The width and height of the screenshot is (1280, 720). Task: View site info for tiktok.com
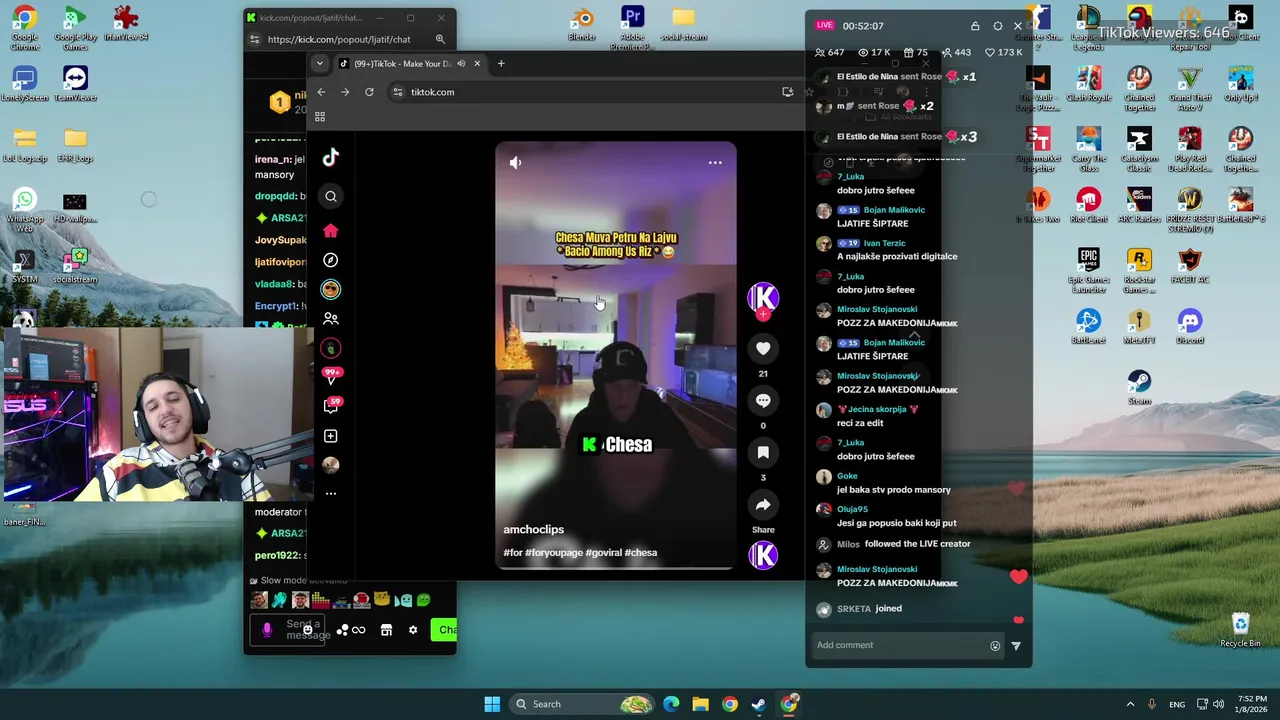coord(398,92)
